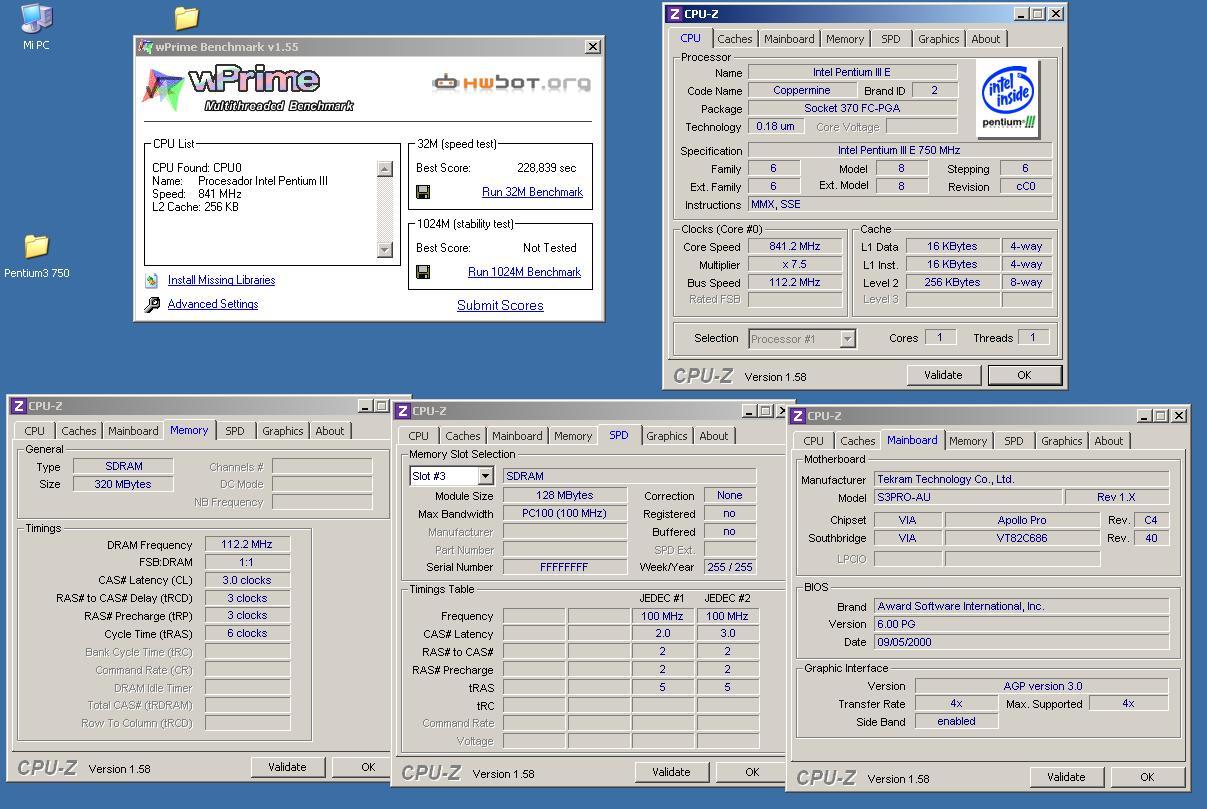Click the CAS# Latency 3.0 clocks value
The width and height of the screenshot is (1207, 809).
pos(247,581)
